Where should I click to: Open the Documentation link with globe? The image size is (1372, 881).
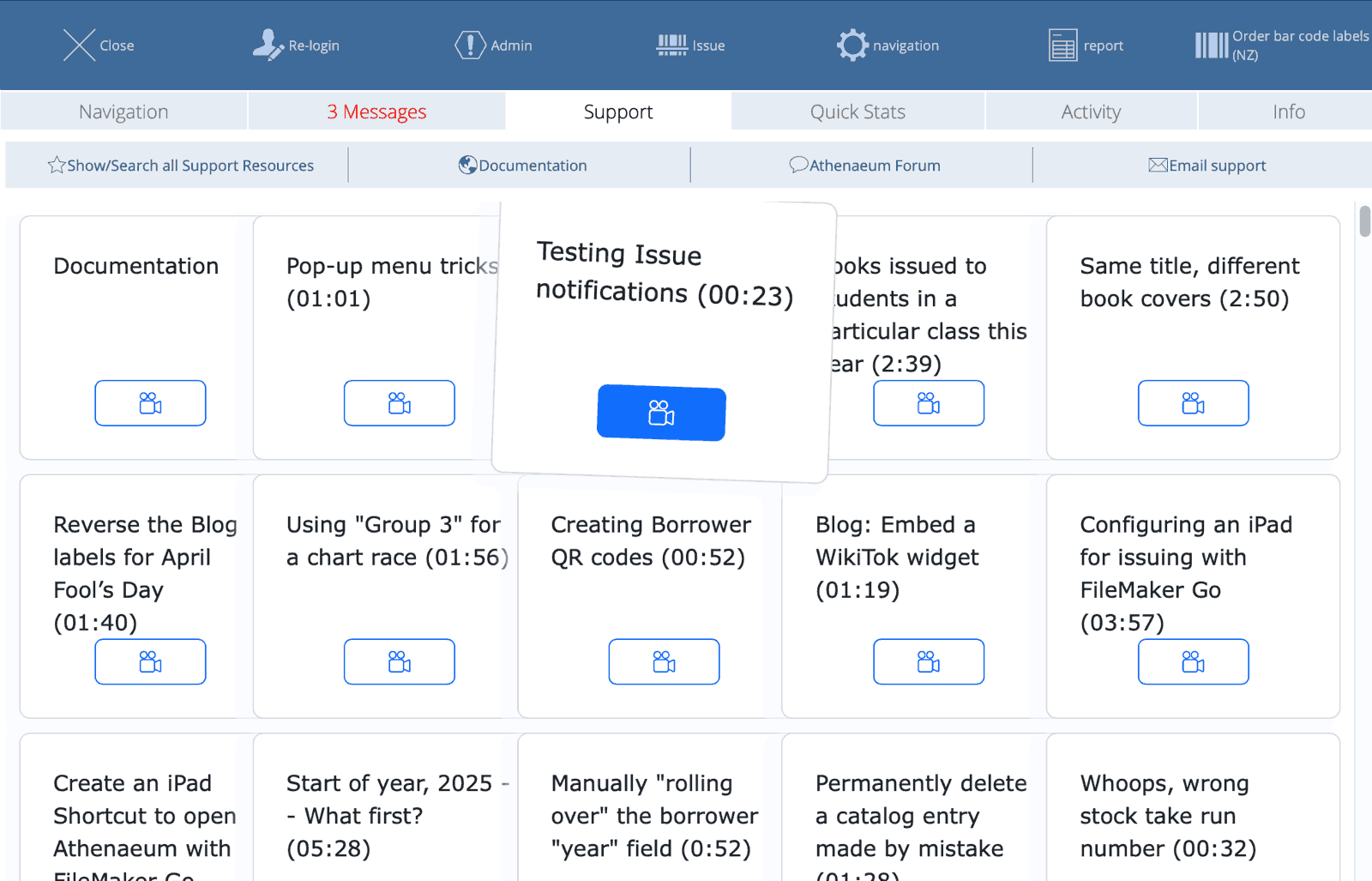522,166
